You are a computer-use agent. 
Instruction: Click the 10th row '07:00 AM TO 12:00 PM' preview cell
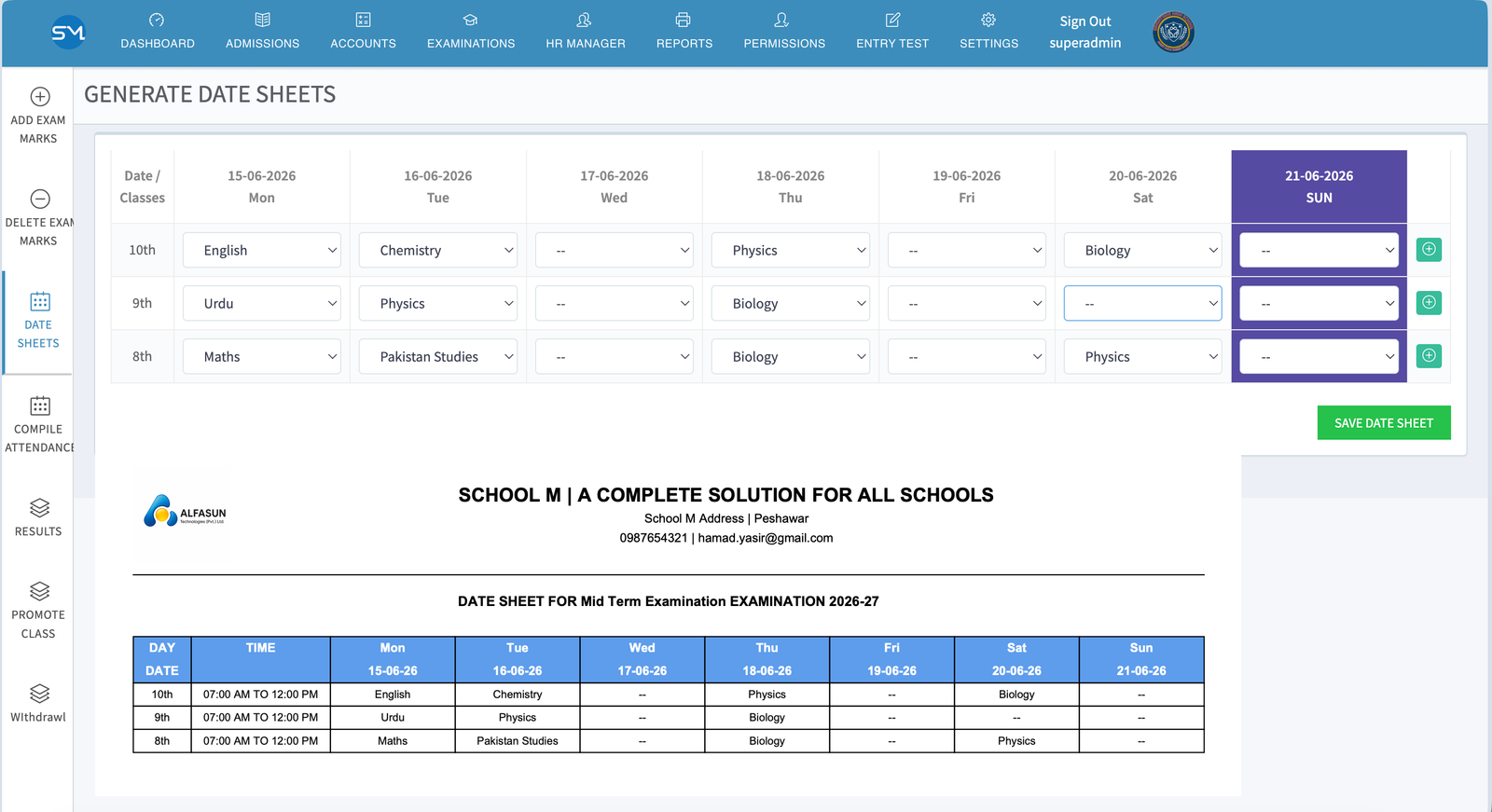(261, 695)
